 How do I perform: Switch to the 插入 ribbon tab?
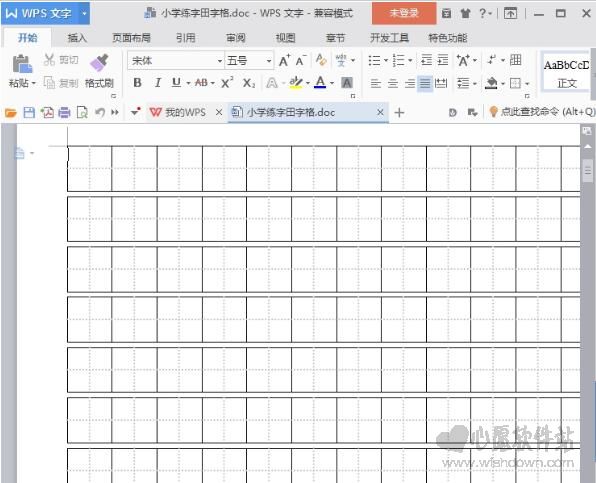tap(77, 38)
